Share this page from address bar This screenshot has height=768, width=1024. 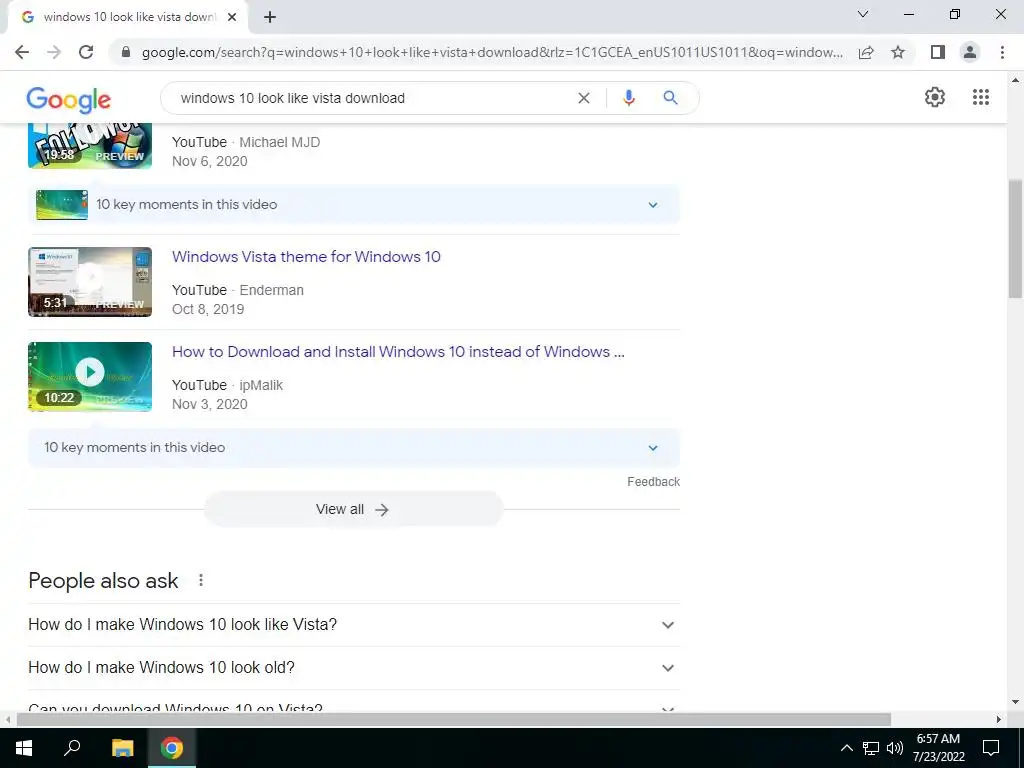click(x=866, y=52)
